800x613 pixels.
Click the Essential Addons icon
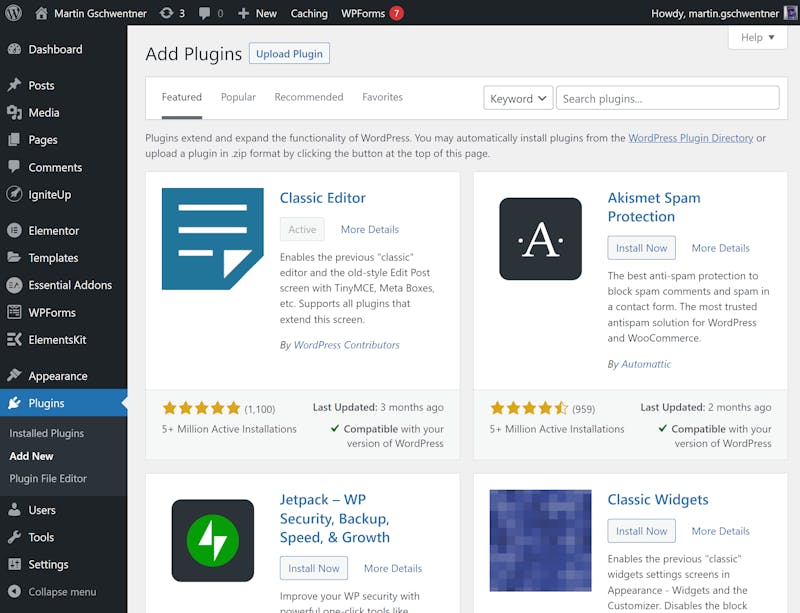click(x=15, y=285)
